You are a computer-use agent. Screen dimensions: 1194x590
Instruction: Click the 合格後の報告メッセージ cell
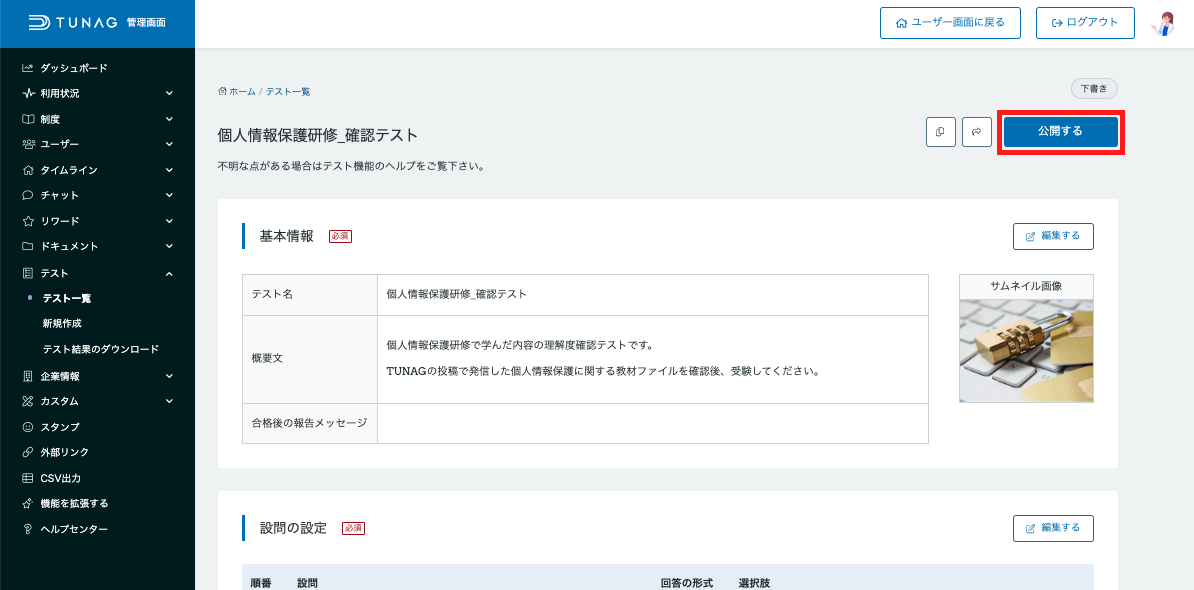pyautogui.click(x=310, y=423)
